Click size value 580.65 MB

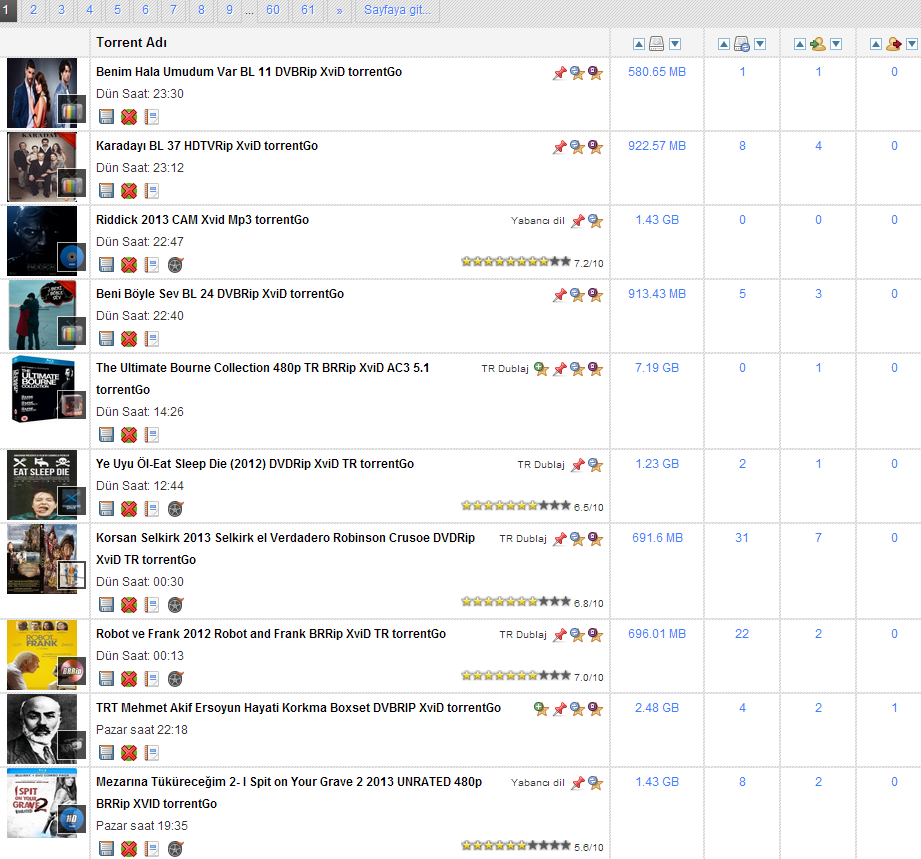[657, 72]
